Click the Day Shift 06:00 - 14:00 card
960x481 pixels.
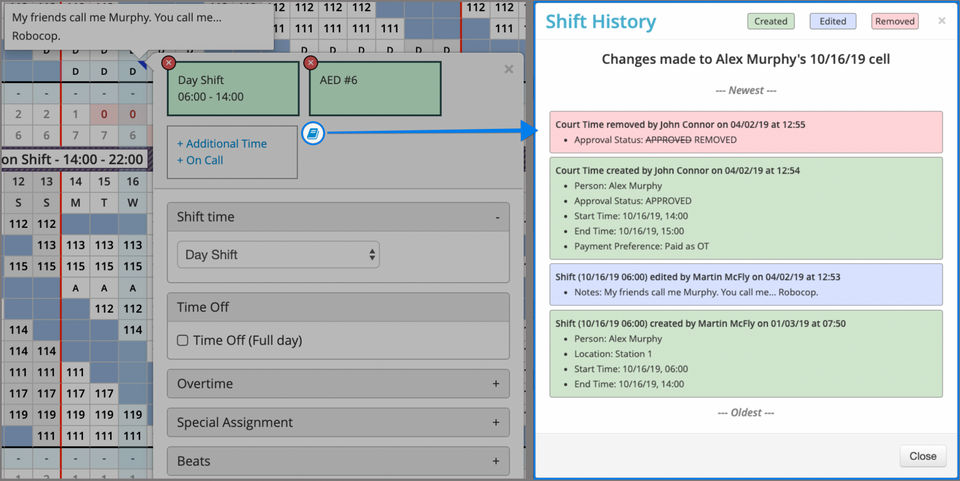[233, 88]
